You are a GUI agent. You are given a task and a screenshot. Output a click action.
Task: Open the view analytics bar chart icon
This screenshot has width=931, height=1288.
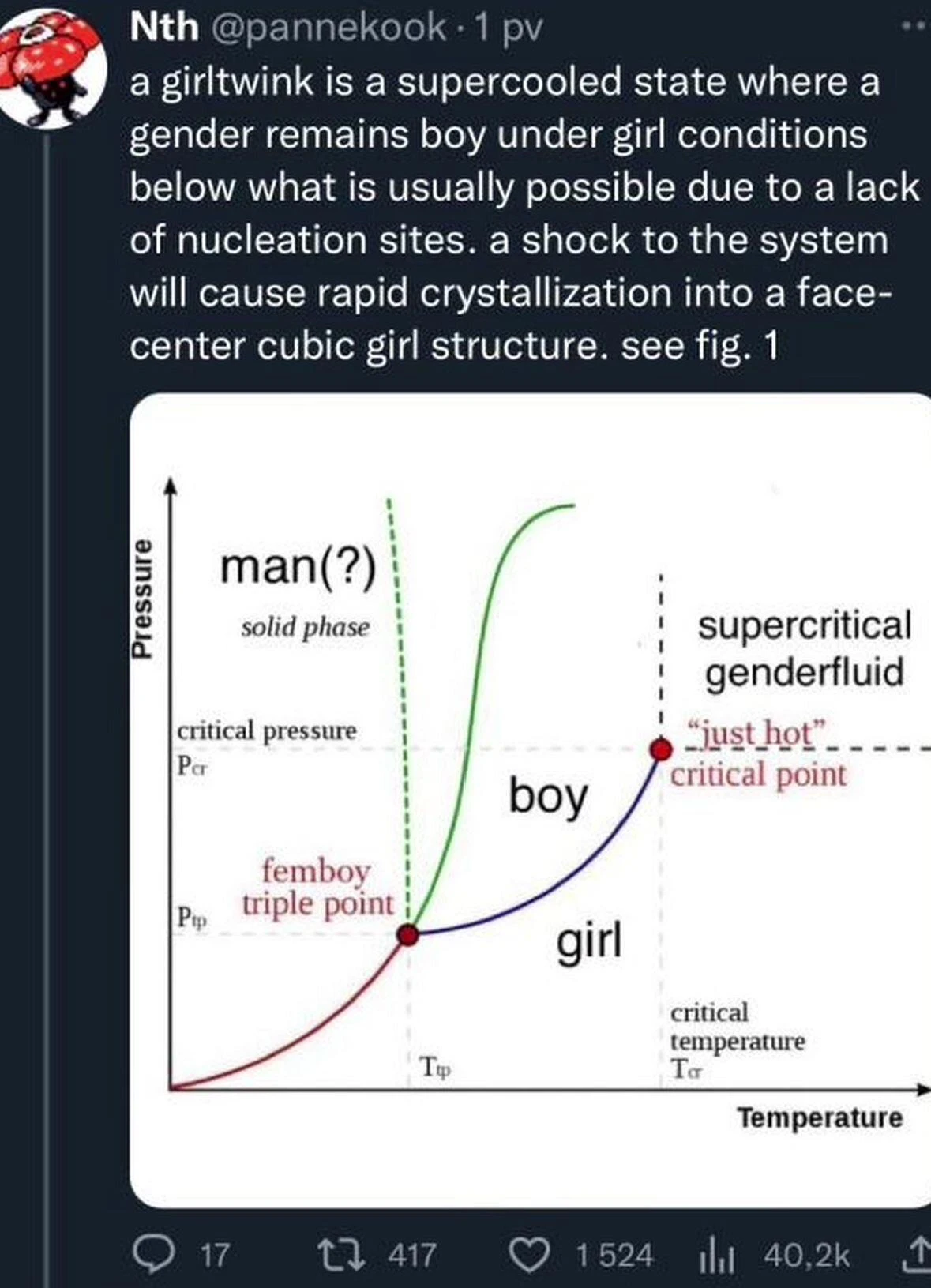717,1255
